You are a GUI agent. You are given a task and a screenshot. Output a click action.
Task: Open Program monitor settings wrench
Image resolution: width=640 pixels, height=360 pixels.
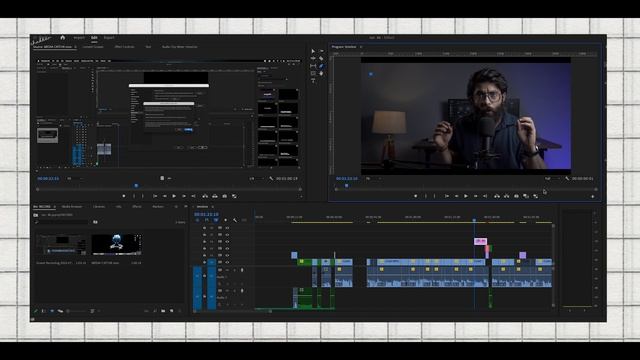(567, 179)
